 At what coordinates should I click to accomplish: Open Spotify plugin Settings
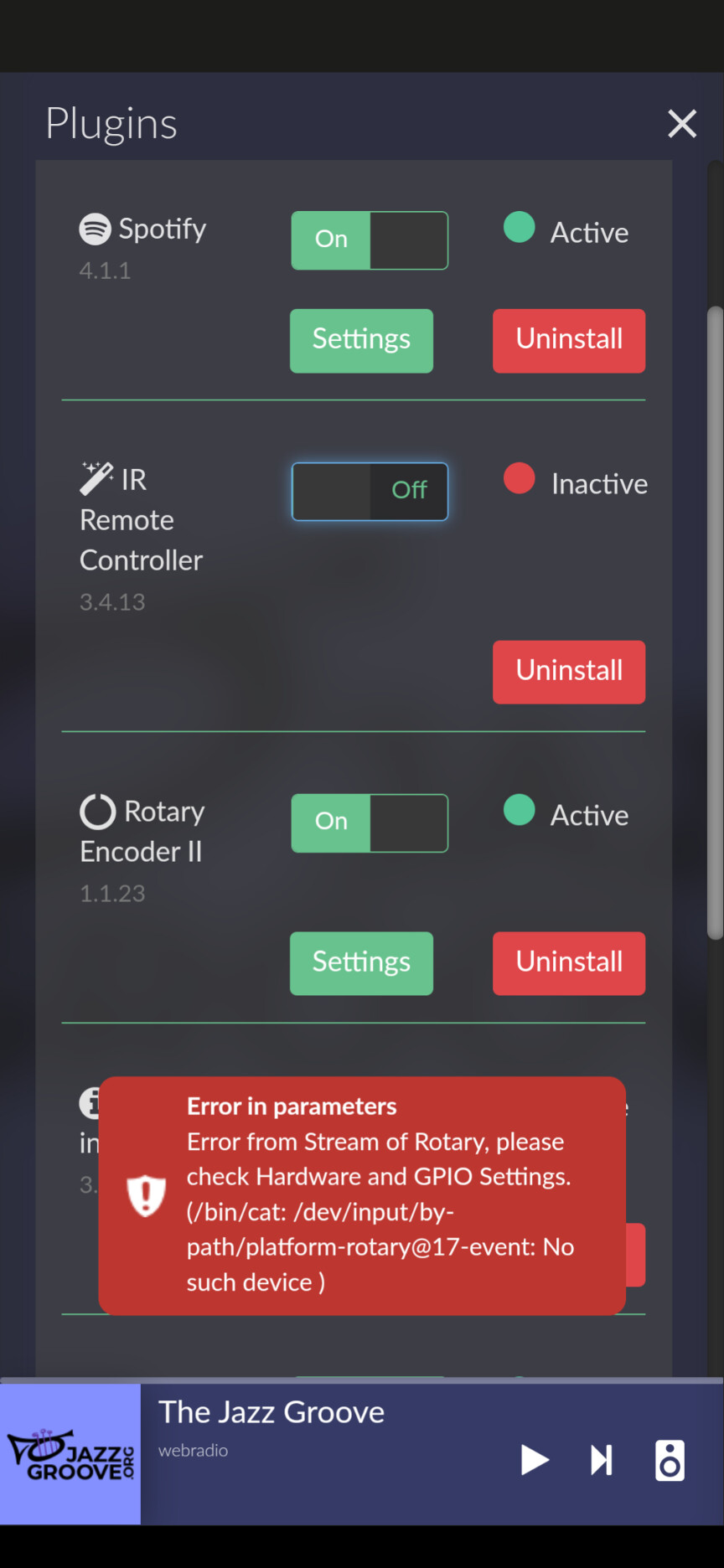coord(361,341)
